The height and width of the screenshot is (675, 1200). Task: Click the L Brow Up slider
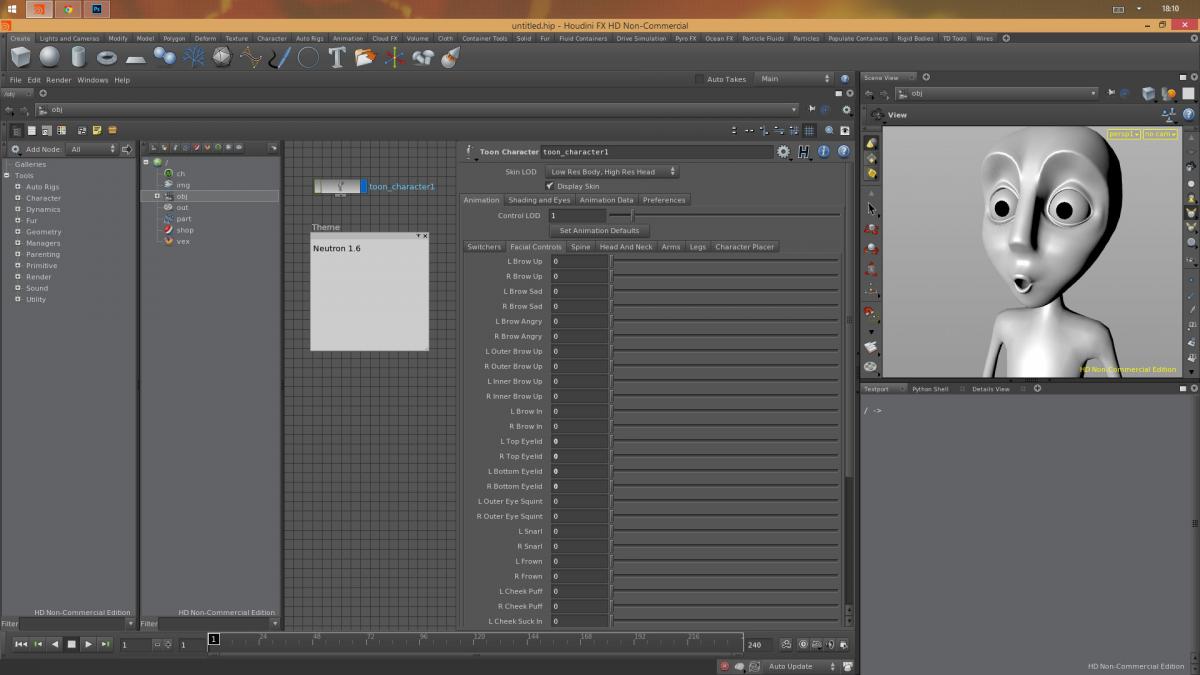[x=726, y=261]
